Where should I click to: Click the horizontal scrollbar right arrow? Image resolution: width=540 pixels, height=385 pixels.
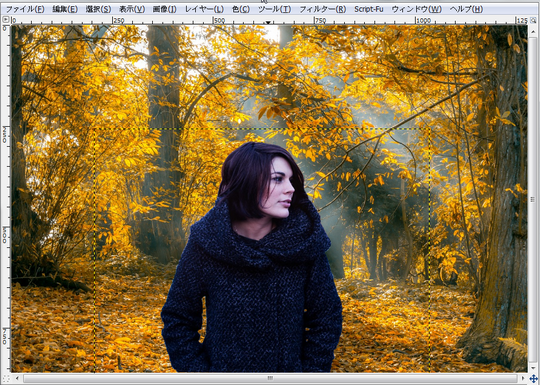(x=523, y=378)
